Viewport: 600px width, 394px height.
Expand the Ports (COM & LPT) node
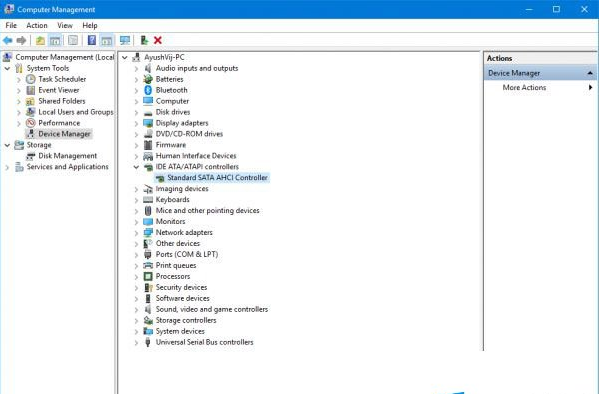136,255
